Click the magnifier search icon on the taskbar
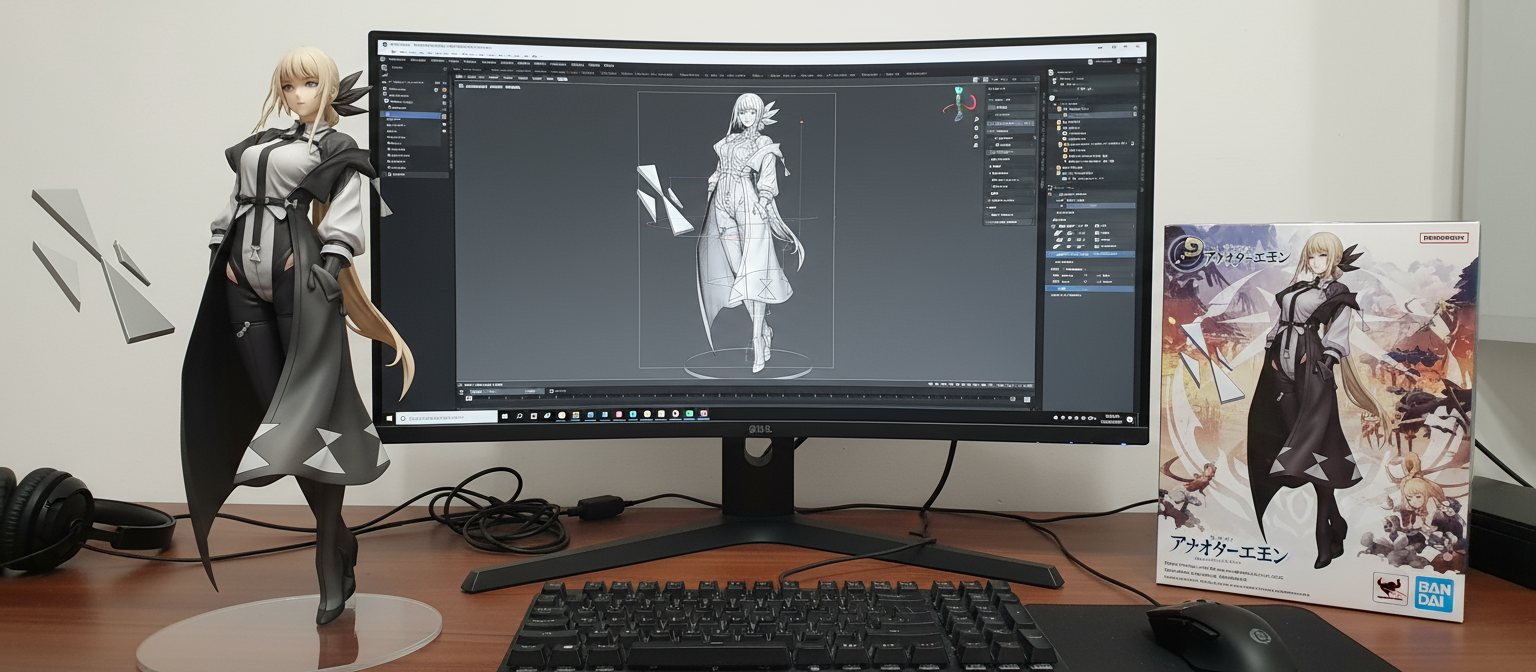Viewport: 1536px width, 672px height. pyautogui.click(x=519, y=416)
